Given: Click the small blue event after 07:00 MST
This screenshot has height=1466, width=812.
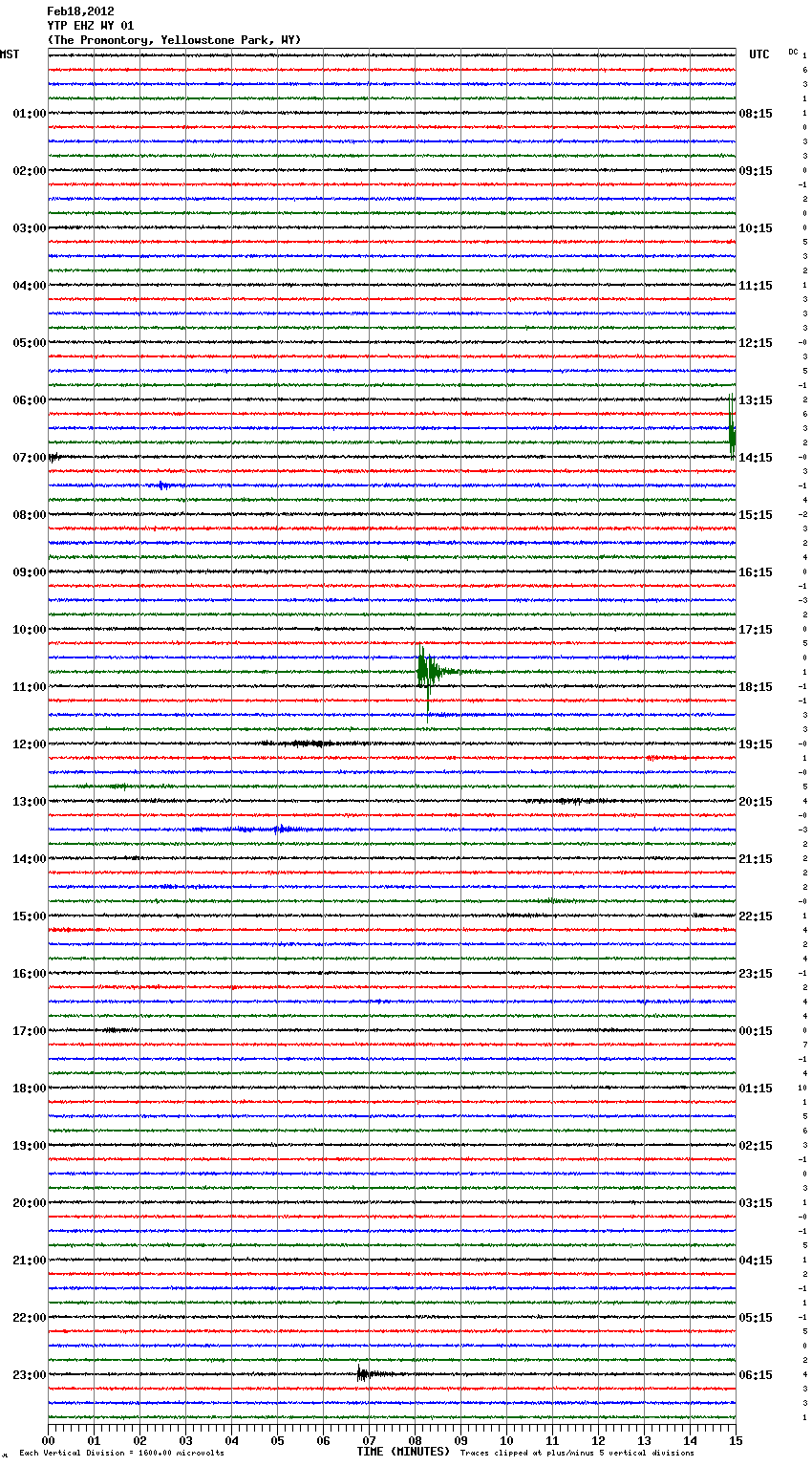Looking at the screenshot, I should [x=163, y=485].
